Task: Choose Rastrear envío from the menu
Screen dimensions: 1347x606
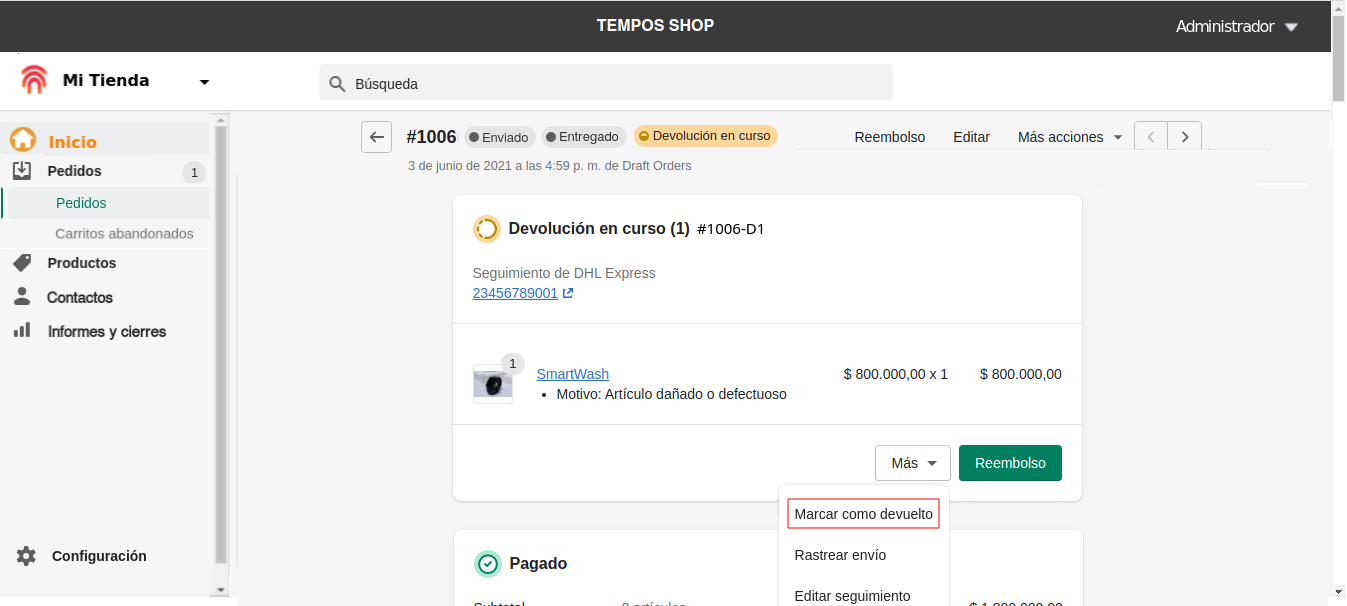Action: (x=840, y=555)
